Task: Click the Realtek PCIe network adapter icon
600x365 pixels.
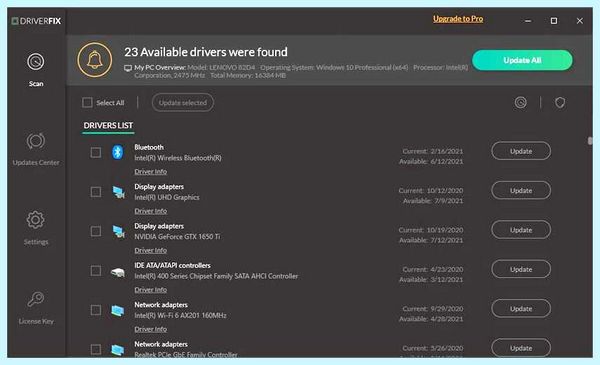Action: (x=117, y=349)
